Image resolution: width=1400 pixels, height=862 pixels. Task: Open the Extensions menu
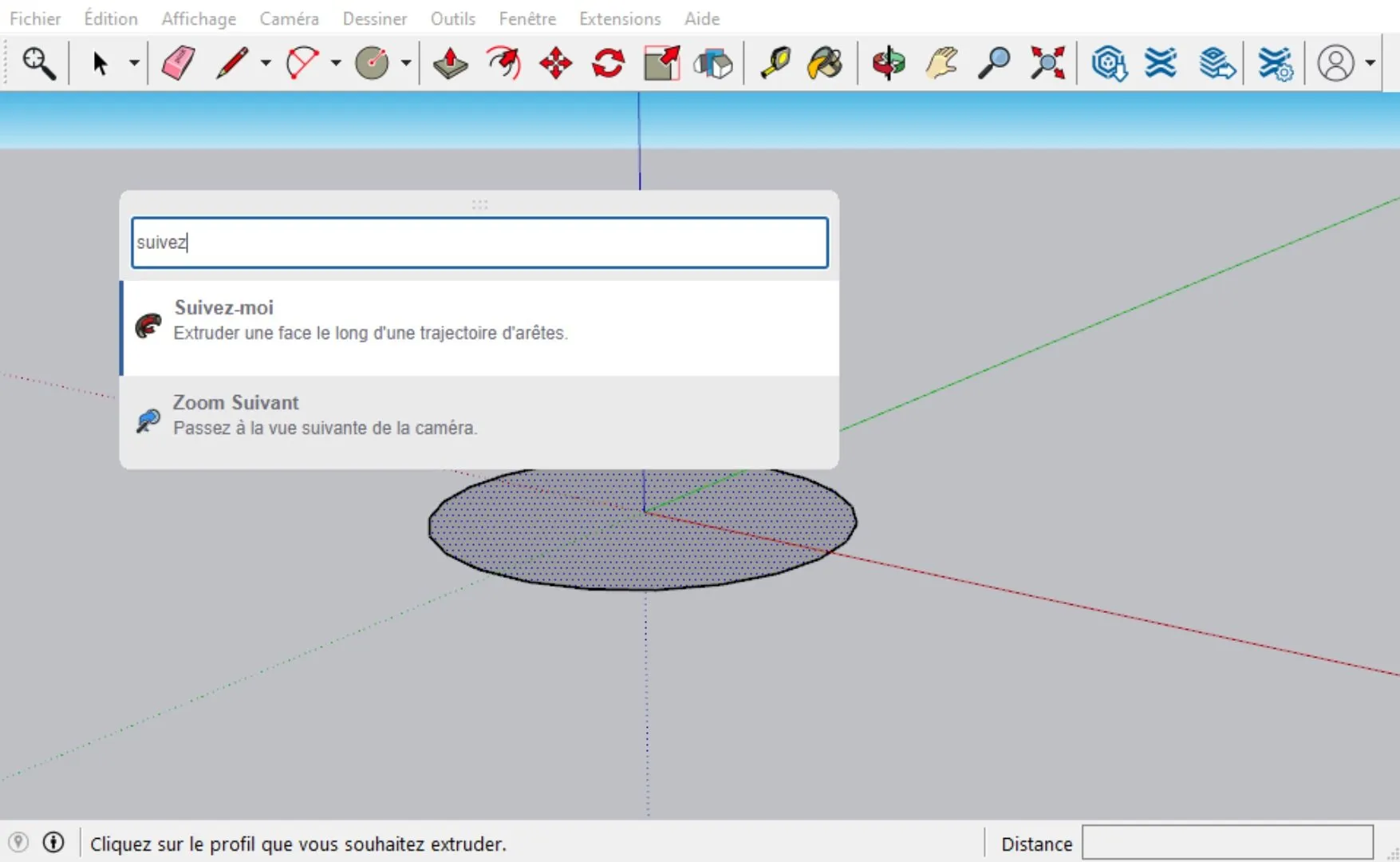tap(620, 18)
